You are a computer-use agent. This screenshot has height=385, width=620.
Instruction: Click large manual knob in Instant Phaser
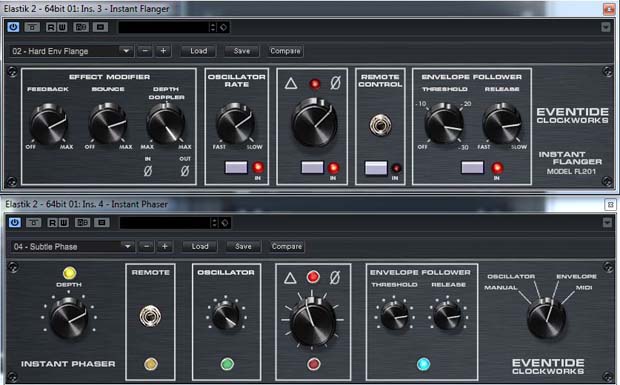coord(313,321)
